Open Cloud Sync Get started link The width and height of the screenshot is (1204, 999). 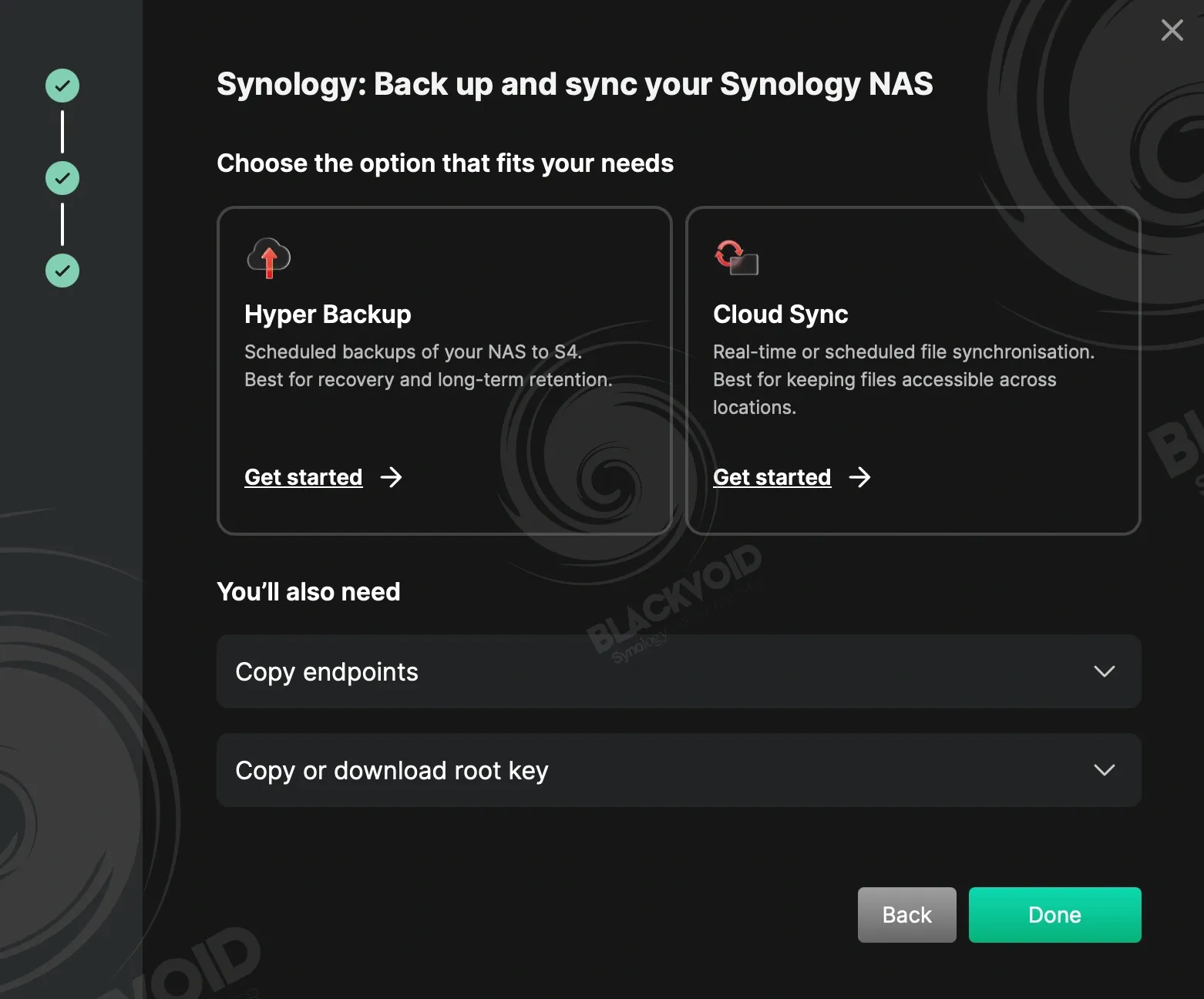[772, 477]
